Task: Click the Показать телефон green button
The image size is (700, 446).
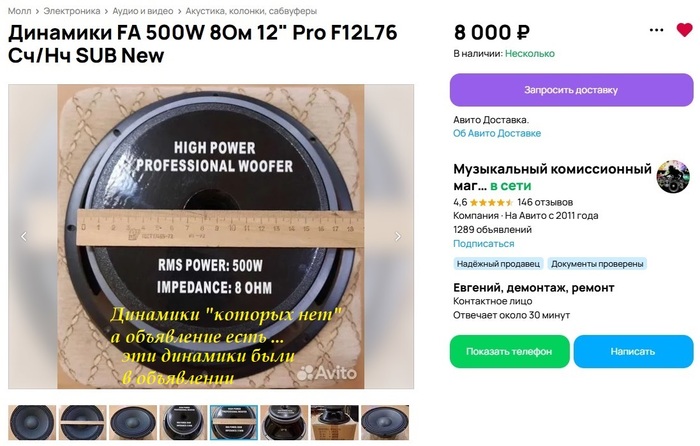Action: tap(509, 351)
